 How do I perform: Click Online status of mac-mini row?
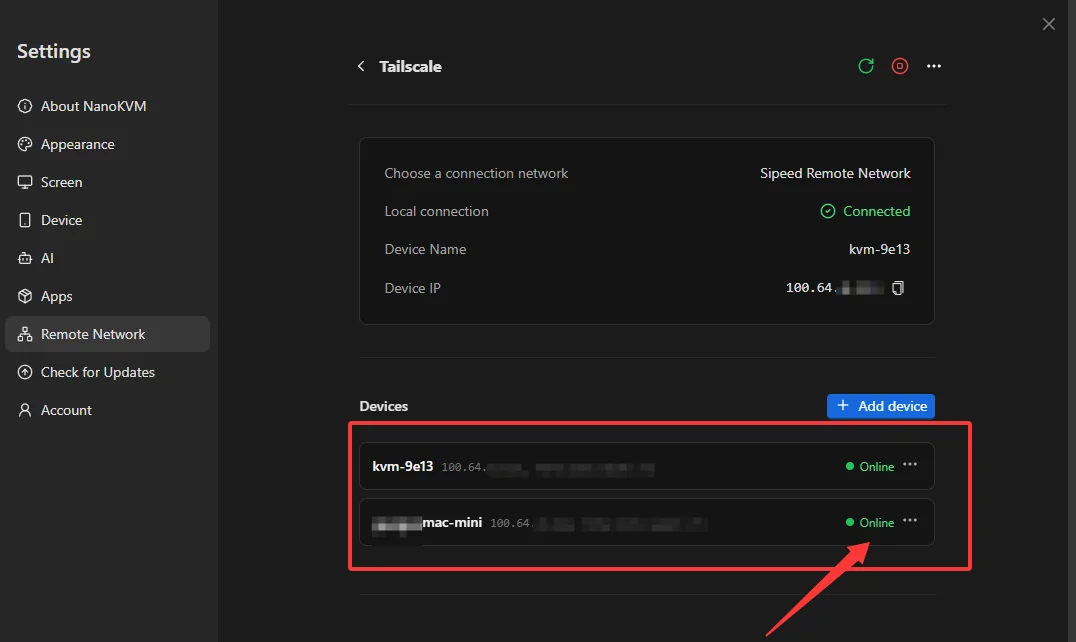(870, 523)
